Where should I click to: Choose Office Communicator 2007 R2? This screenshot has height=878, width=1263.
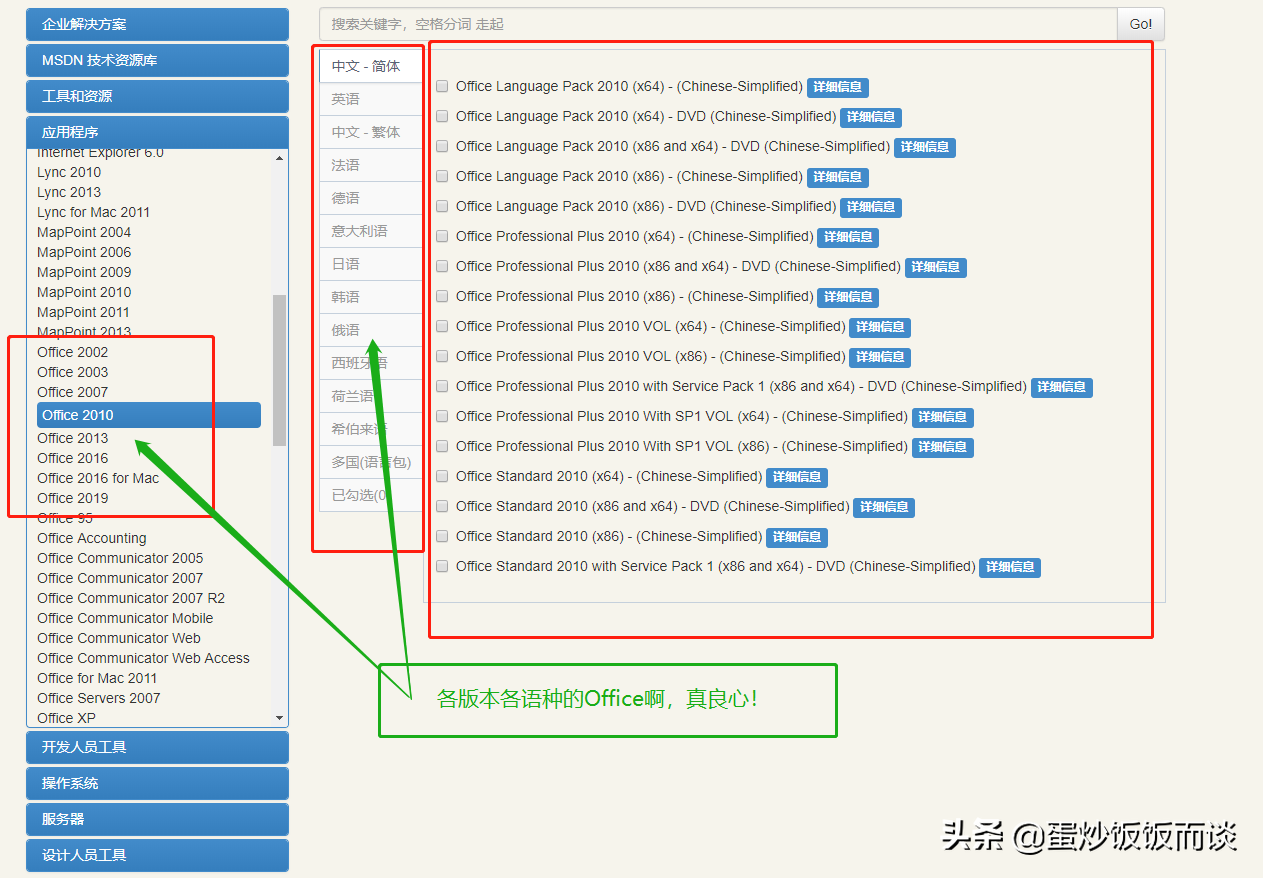(x=131, y=598)
